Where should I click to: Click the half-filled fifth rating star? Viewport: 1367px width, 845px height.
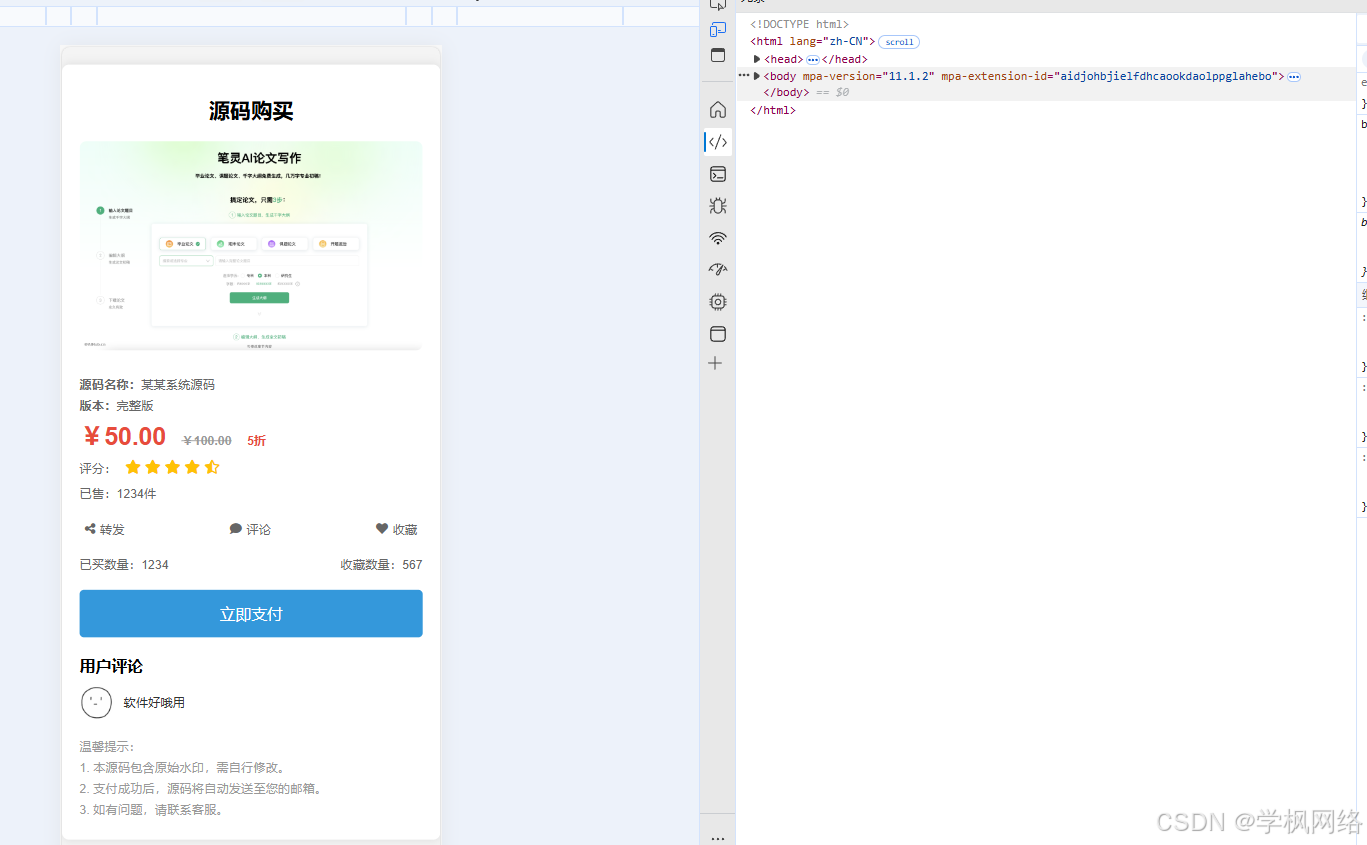pos(212,467)
